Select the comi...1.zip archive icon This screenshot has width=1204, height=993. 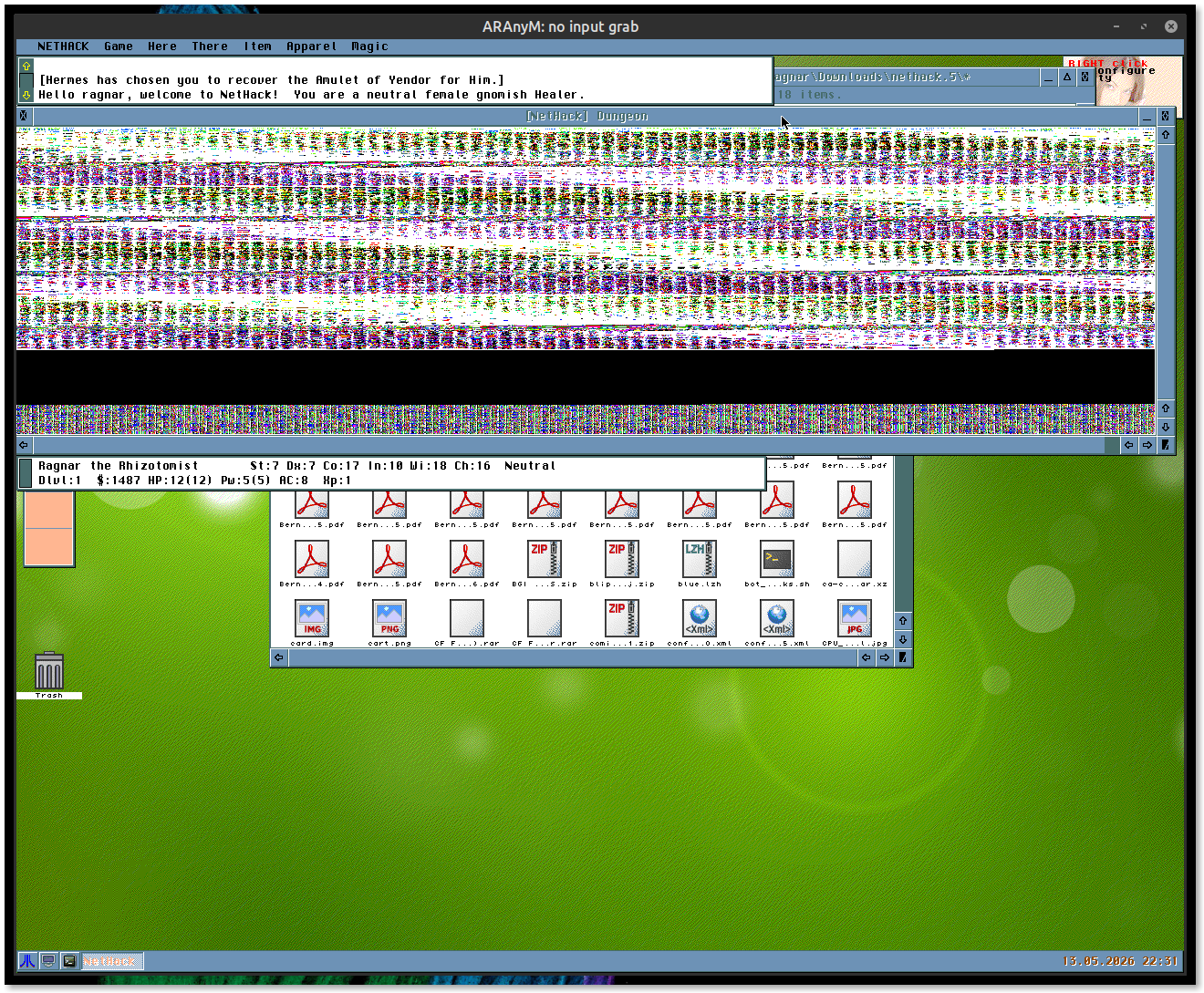622,618
